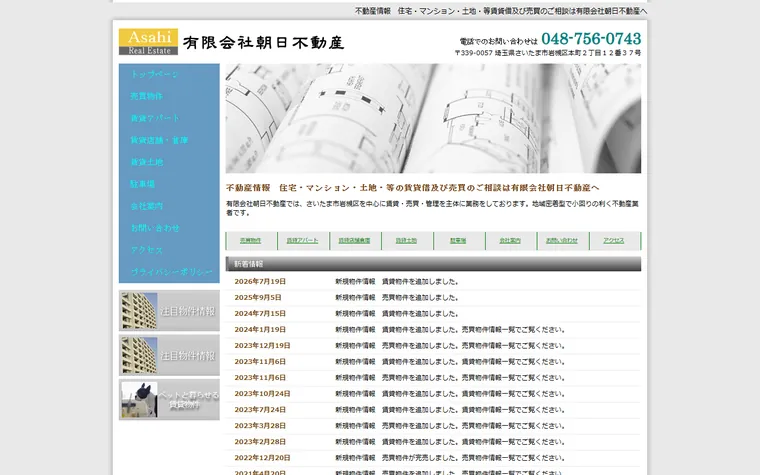Open the ペットと暮らせる賃貸物件 dog banner
760x475 pixels.
pos(169,400)
